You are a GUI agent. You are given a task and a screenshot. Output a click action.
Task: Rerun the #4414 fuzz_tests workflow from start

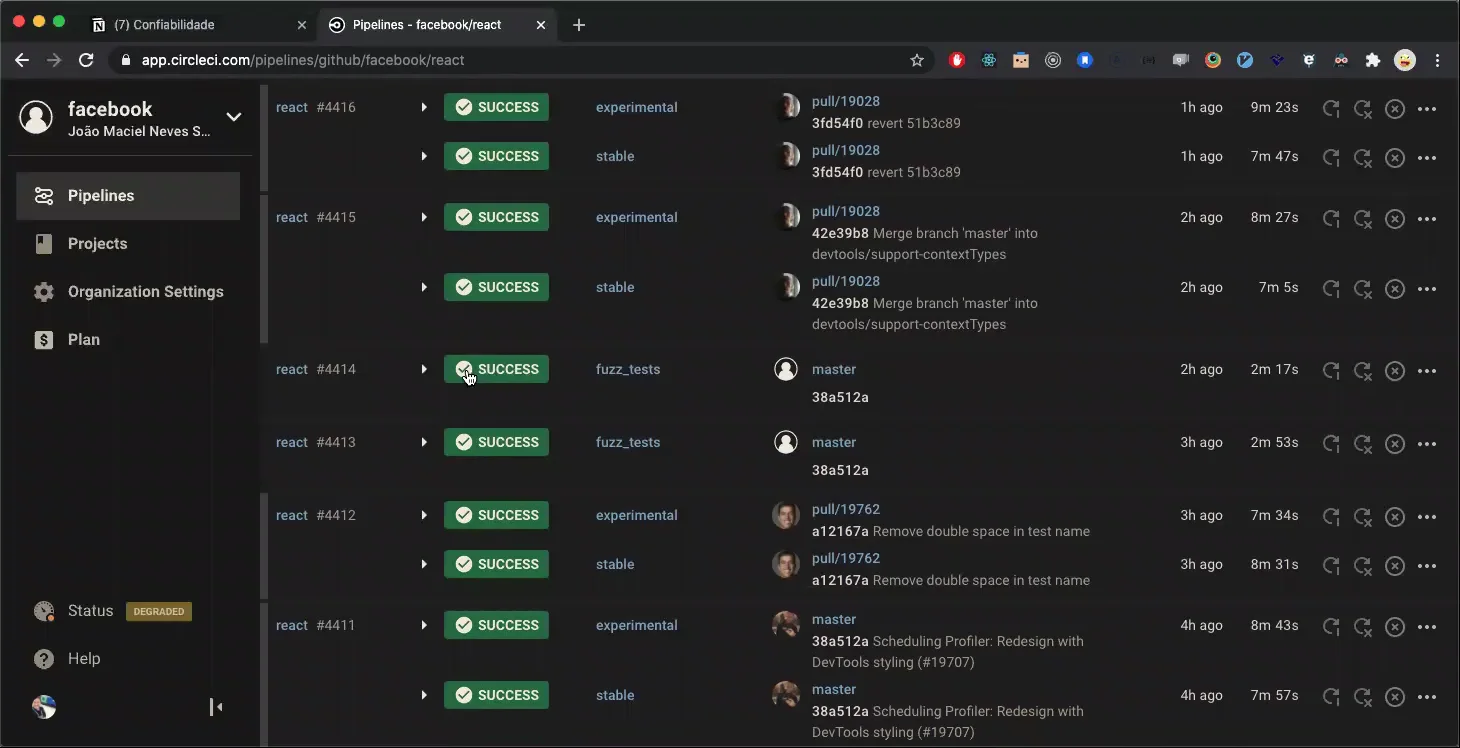1330,370
